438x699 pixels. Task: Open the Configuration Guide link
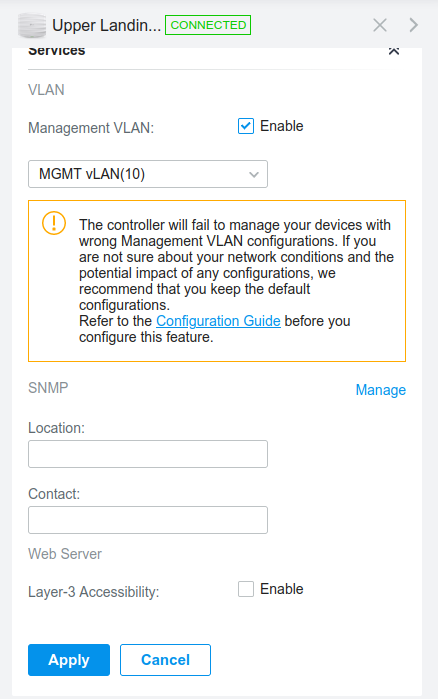[x=218, y=321]
